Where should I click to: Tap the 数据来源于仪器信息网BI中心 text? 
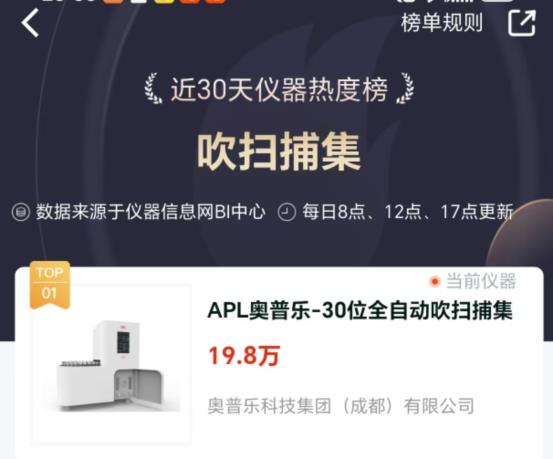click(x=151, y=212)
